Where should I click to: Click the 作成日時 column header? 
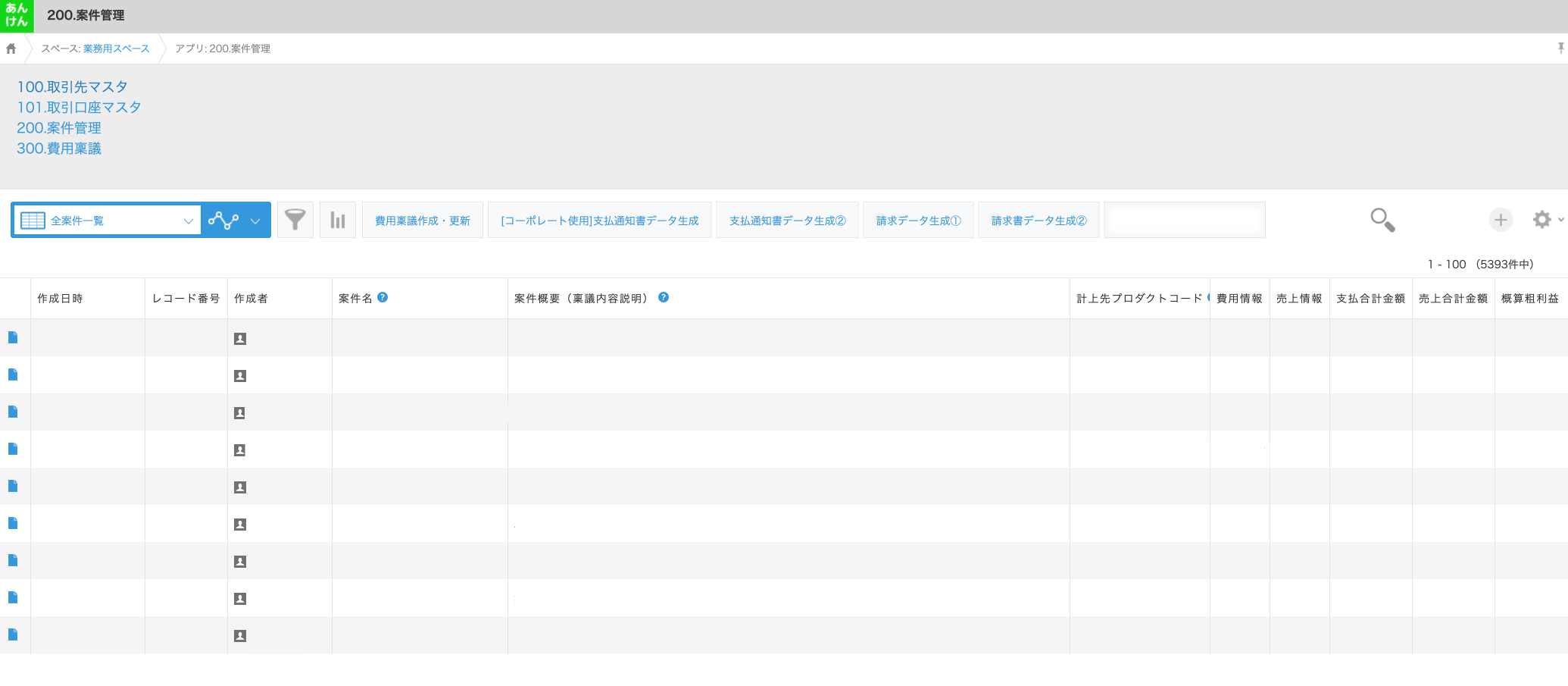(60, 299)
